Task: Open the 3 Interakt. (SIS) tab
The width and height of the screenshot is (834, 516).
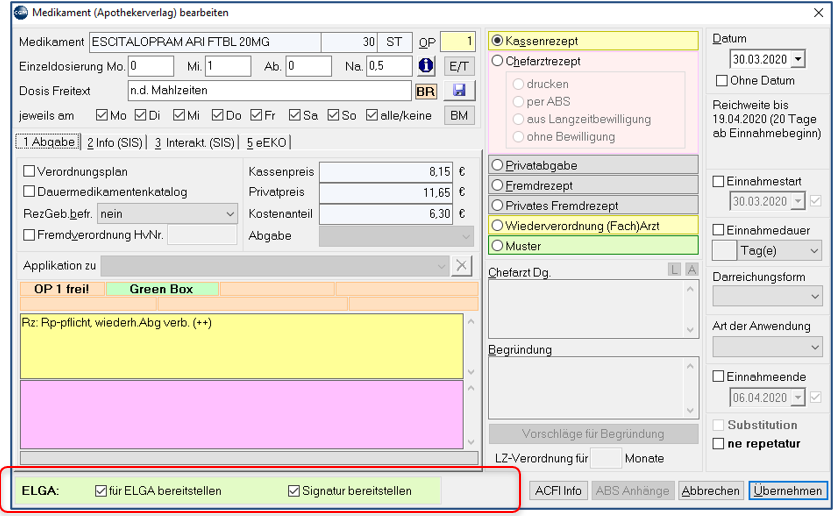Action: click(x=195, y=143)
